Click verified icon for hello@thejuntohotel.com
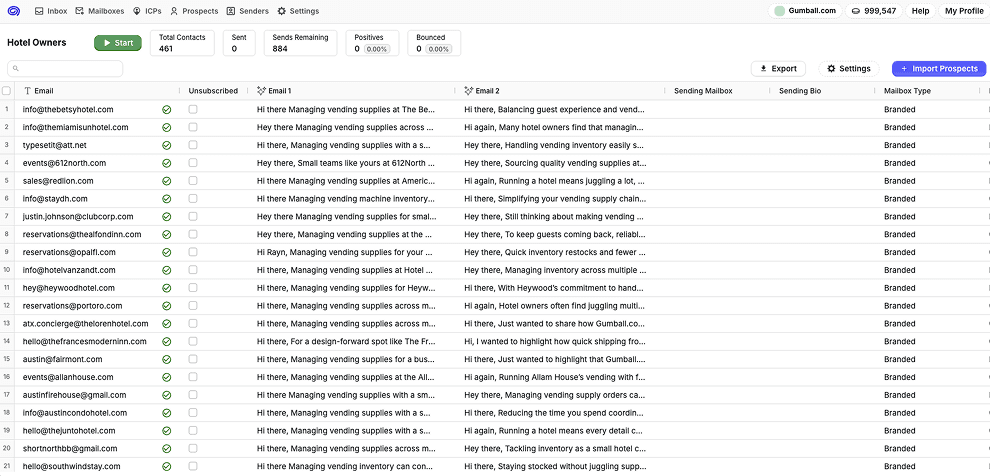This screenshot has height=476, width=990. (167, 431)
